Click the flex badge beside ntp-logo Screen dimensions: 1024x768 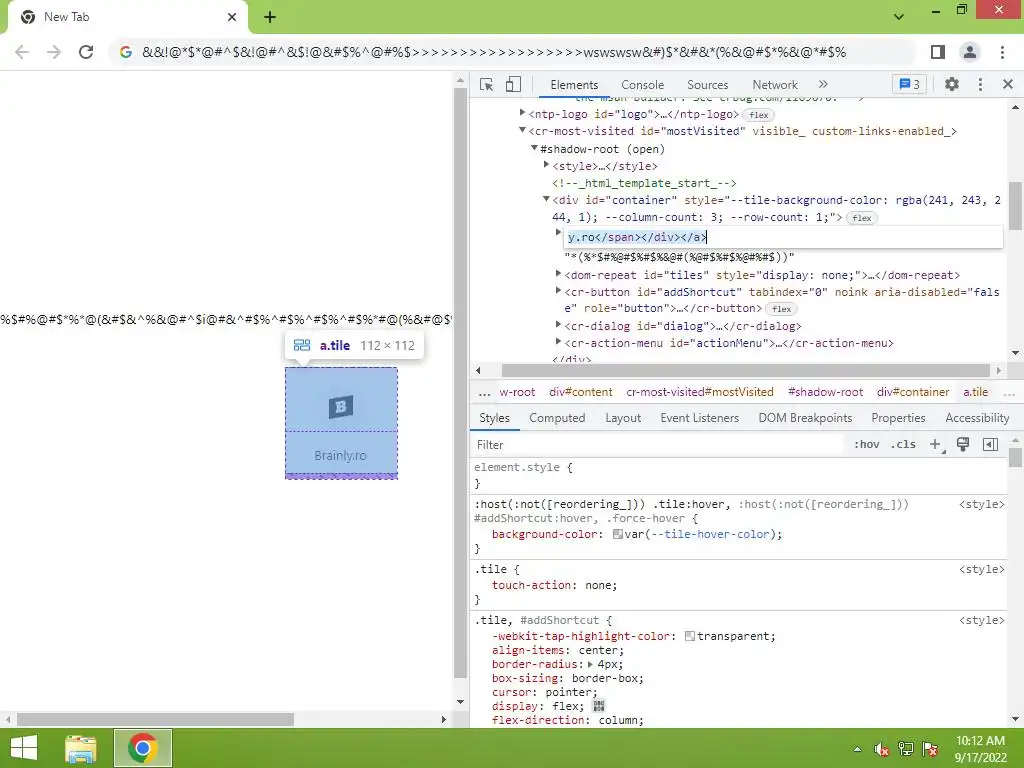[x=758, y=115]
